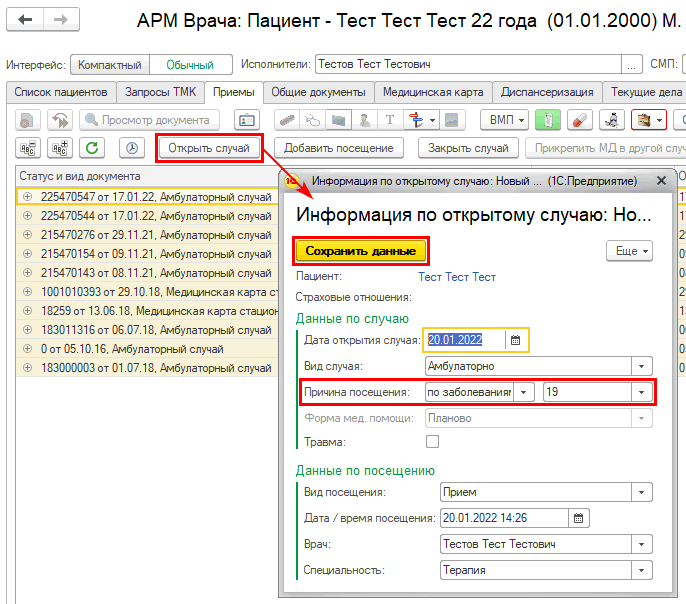Viewport: 686px width, 604px height.
Task: Click the red pill icon
Action: pos(578,120)
